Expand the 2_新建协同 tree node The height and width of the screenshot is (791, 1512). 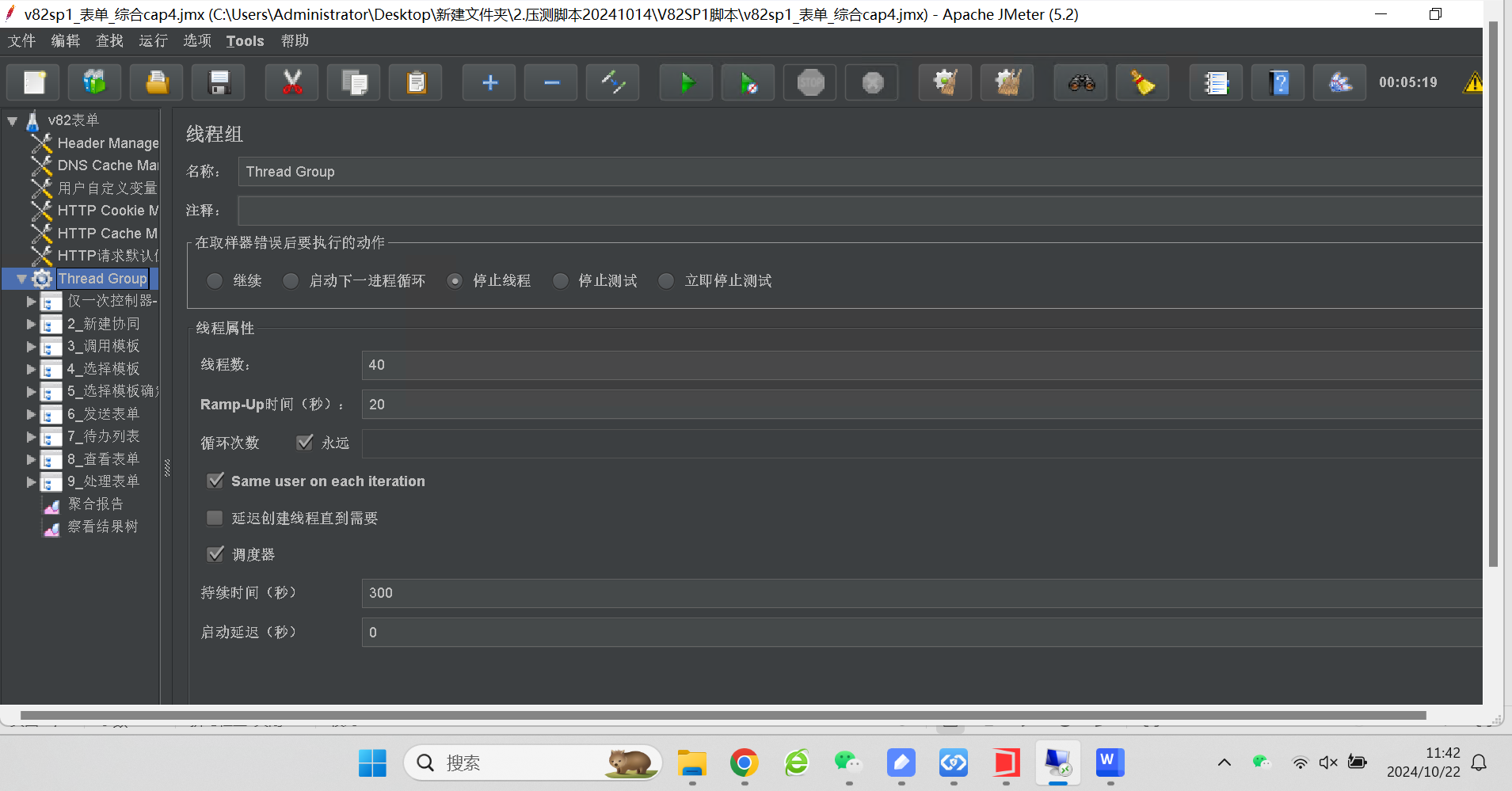[32, 324]
